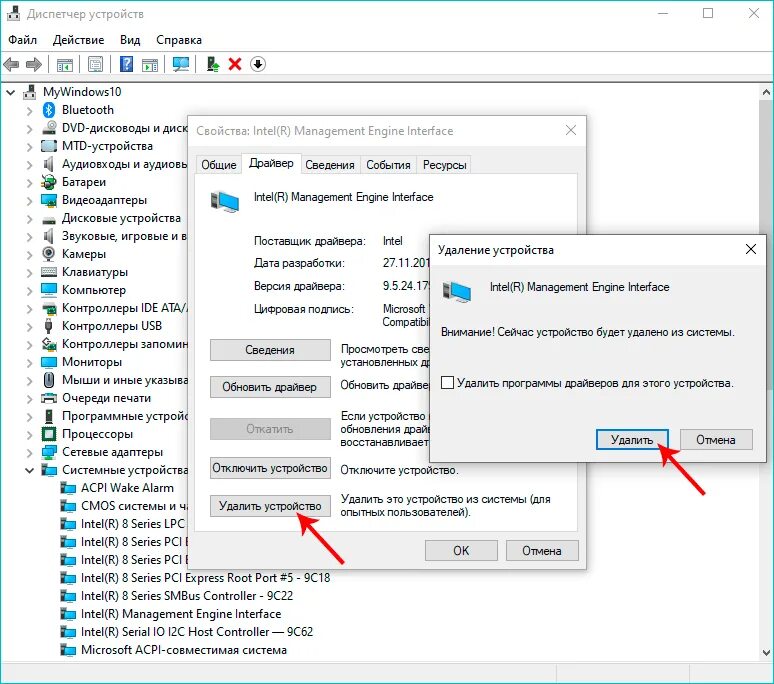Viewport: 774px width, 684px height.
Task: Expand the Камеры category
Action: [30, 255]
